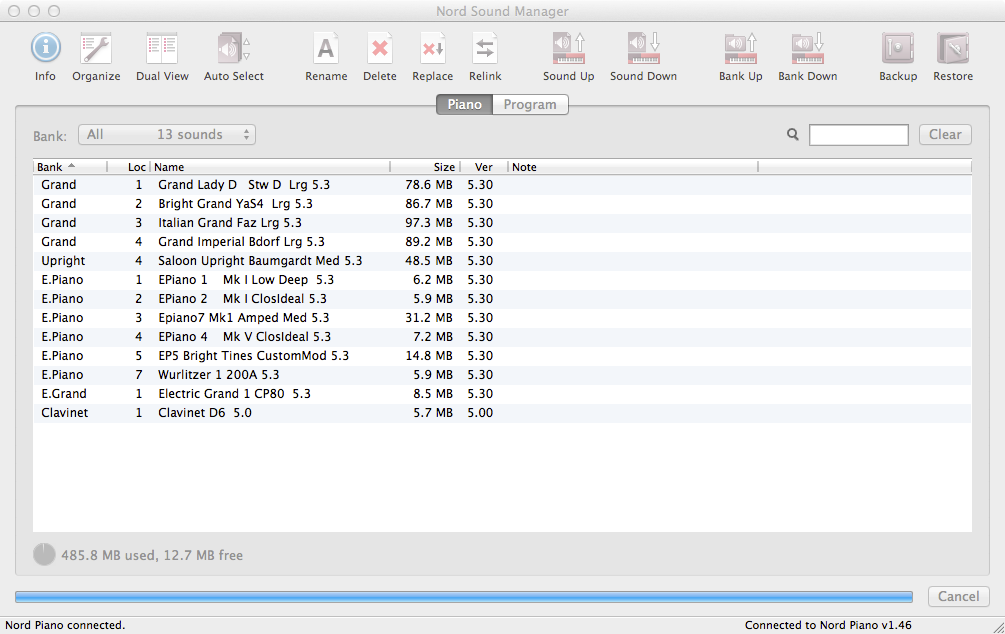Click the memory usage pie indicator
1005x634 pixels.
[44, 555]
